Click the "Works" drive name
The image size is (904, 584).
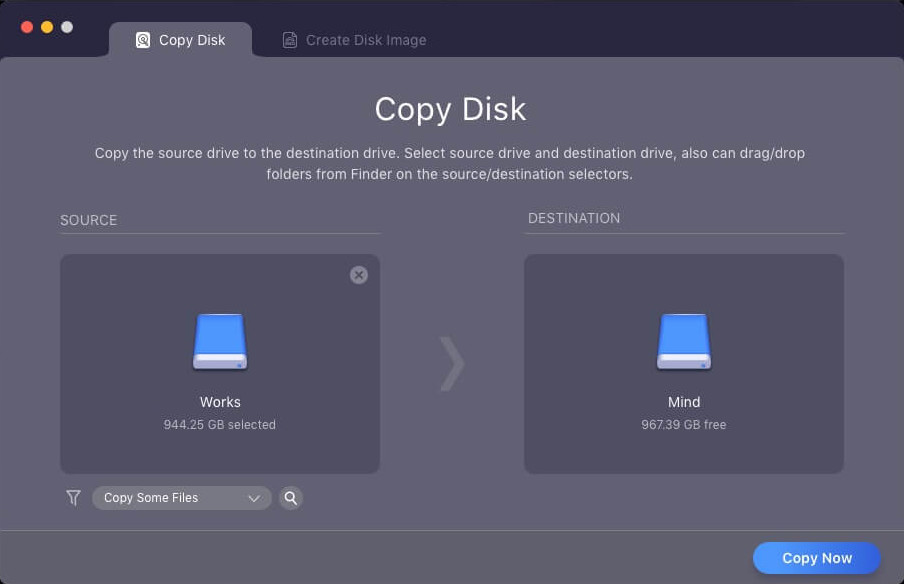[x=220, y=402]
